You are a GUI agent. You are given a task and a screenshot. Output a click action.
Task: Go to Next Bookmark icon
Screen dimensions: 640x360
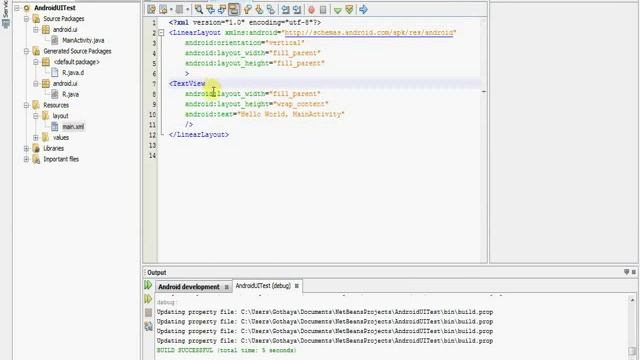(x=259, y=9)
